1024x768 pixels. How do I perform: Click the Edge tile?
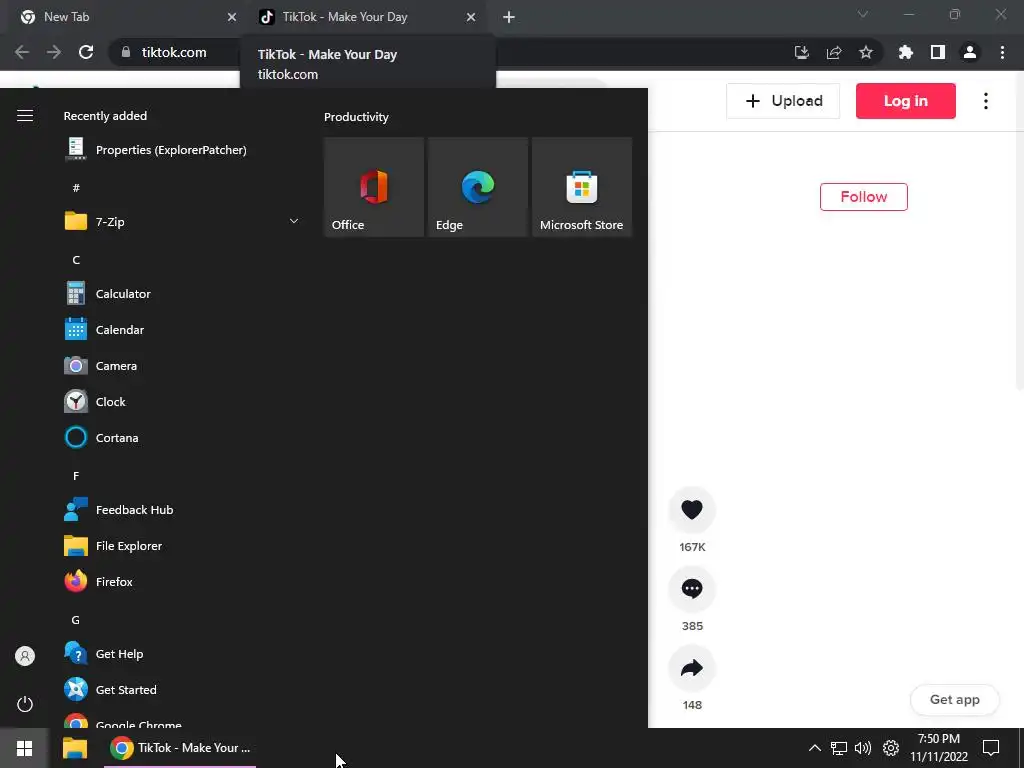click(477, 187)
